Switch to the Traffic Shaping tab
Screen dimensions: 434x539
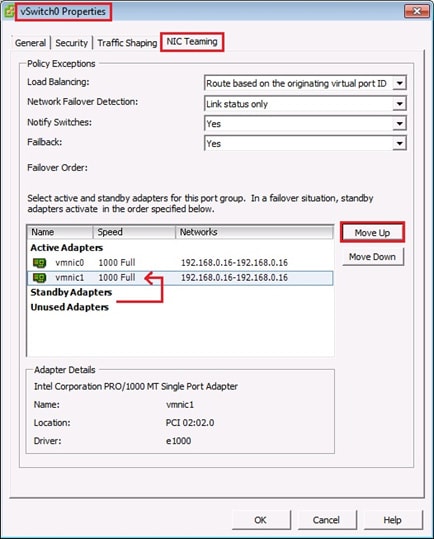127,43
